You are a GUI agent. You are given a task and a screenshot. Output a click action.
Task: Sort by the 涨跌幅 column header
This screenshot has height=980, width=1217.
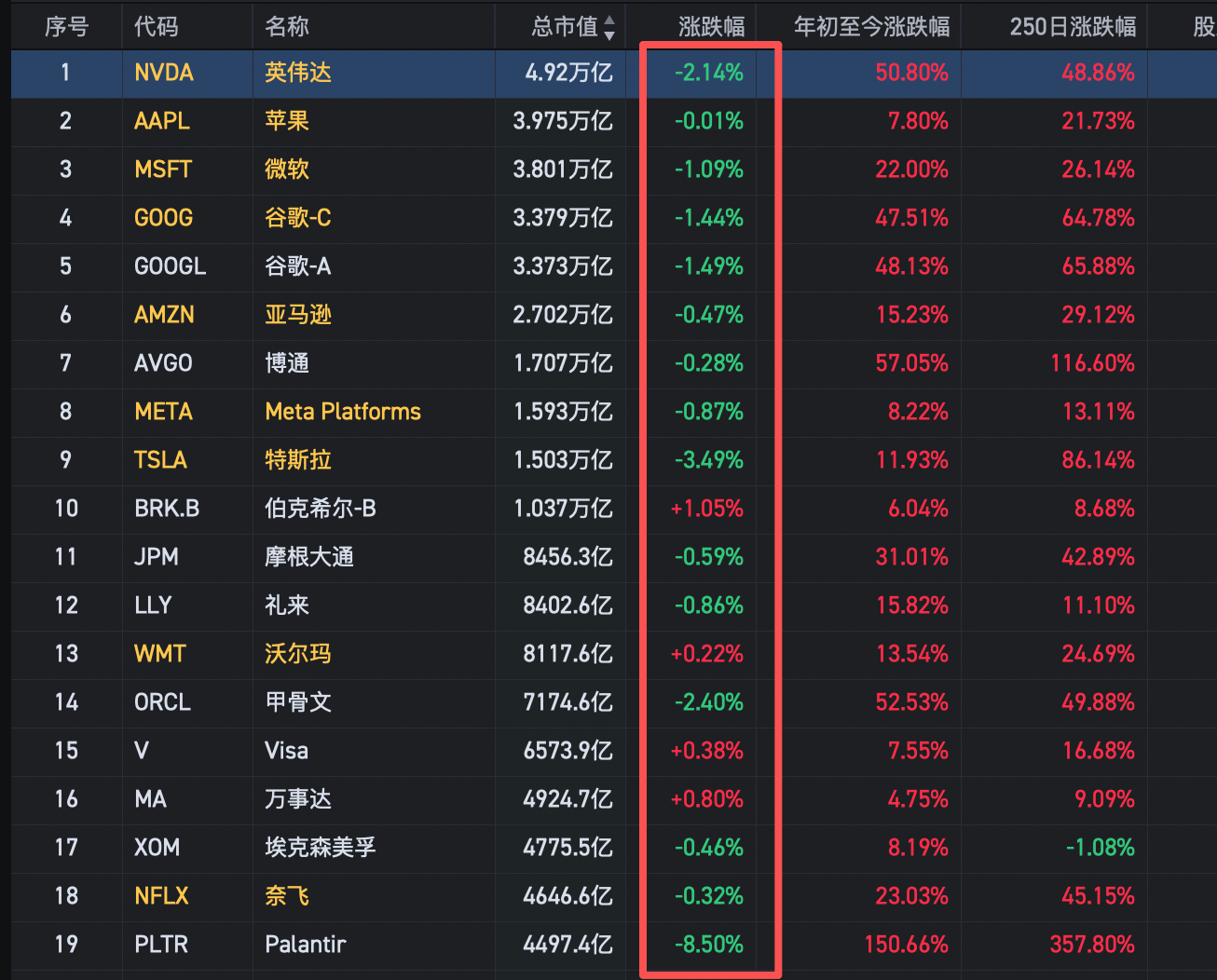tap(711, 27)
